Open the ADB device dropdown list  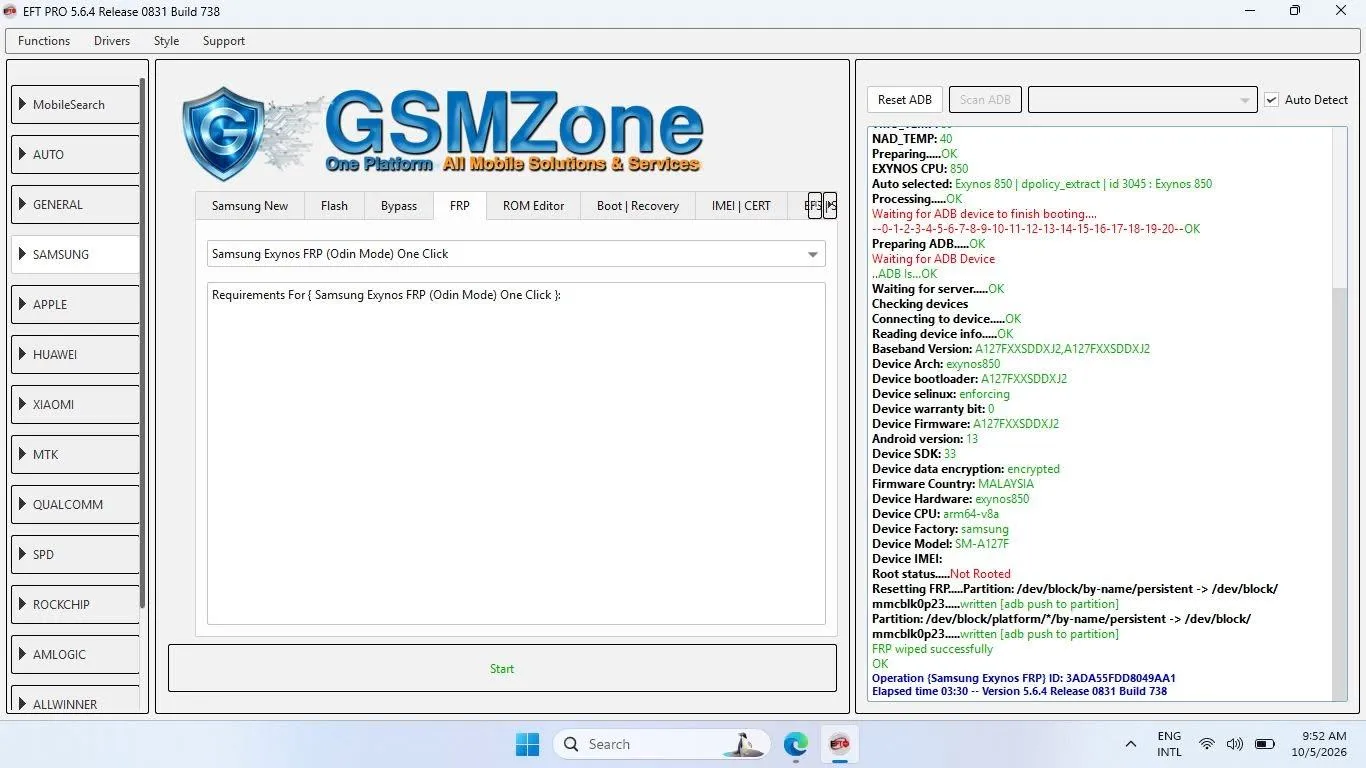1143,100
